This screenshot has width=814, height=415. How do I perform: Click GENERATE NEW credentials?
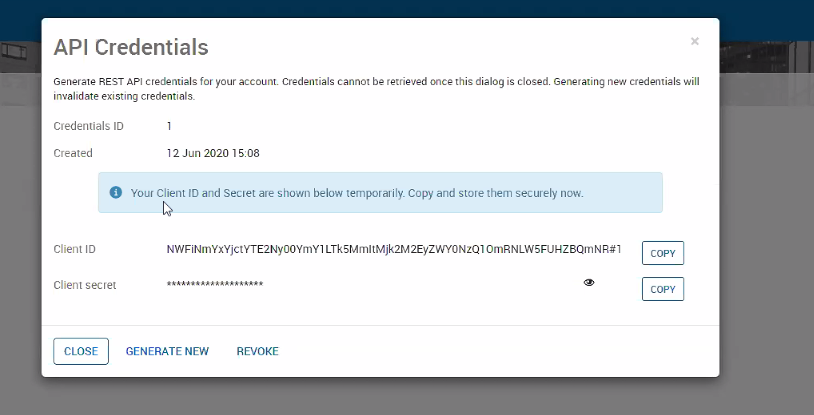pyautogui.click(x=167, y=351)
